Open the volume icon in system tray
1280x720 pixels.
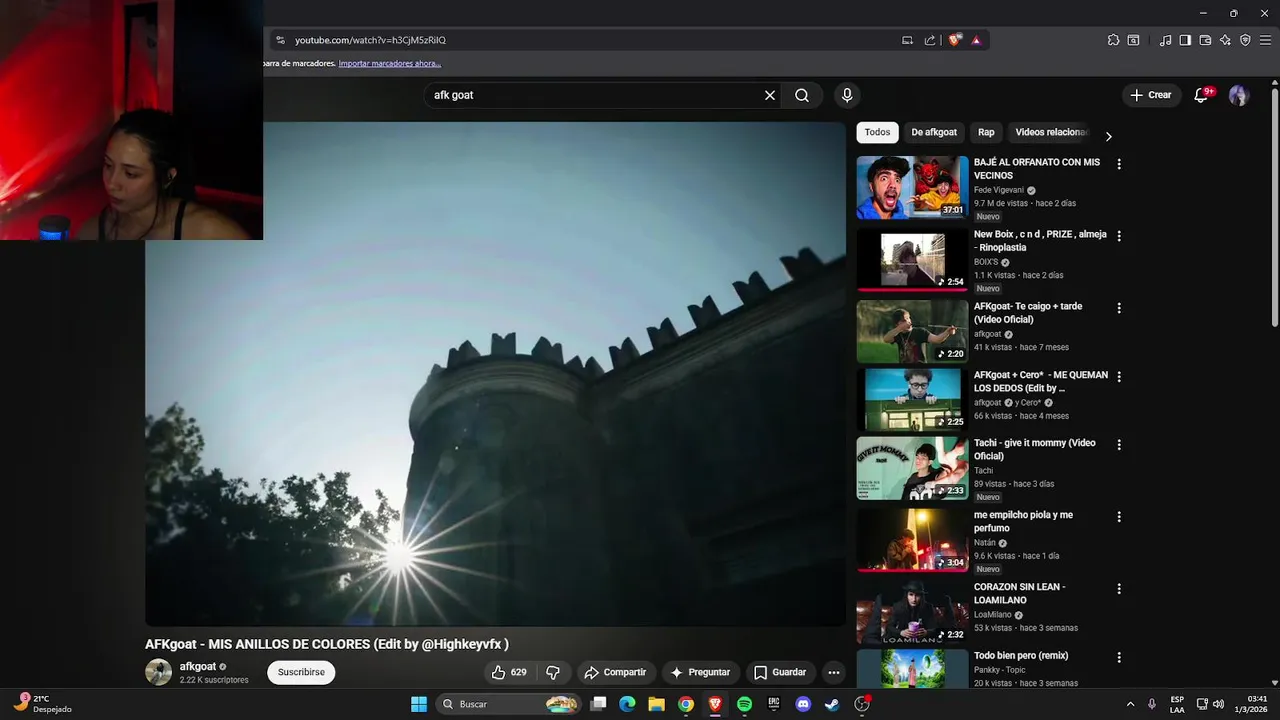coord(1218,704)
